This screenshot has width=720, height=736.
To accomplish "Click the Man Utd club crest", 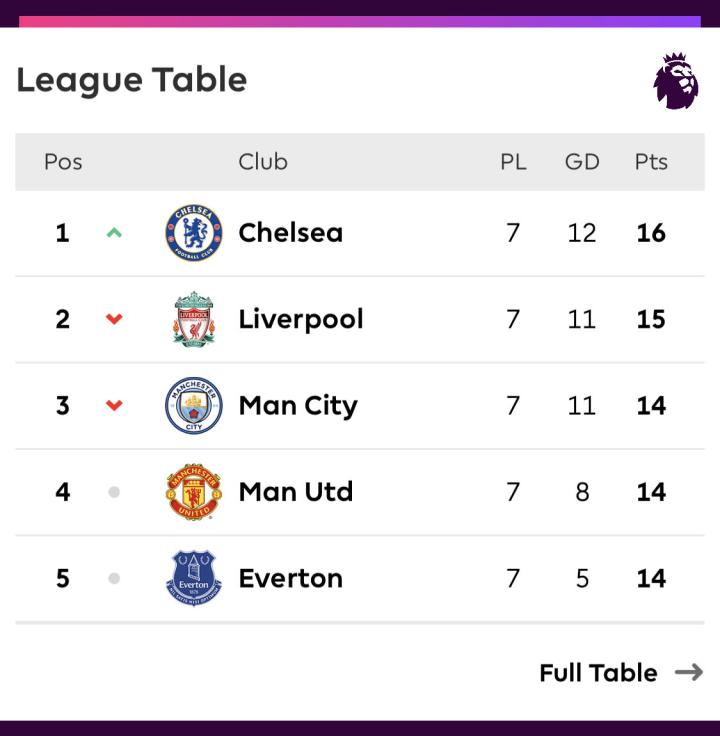I will [194, 492].
